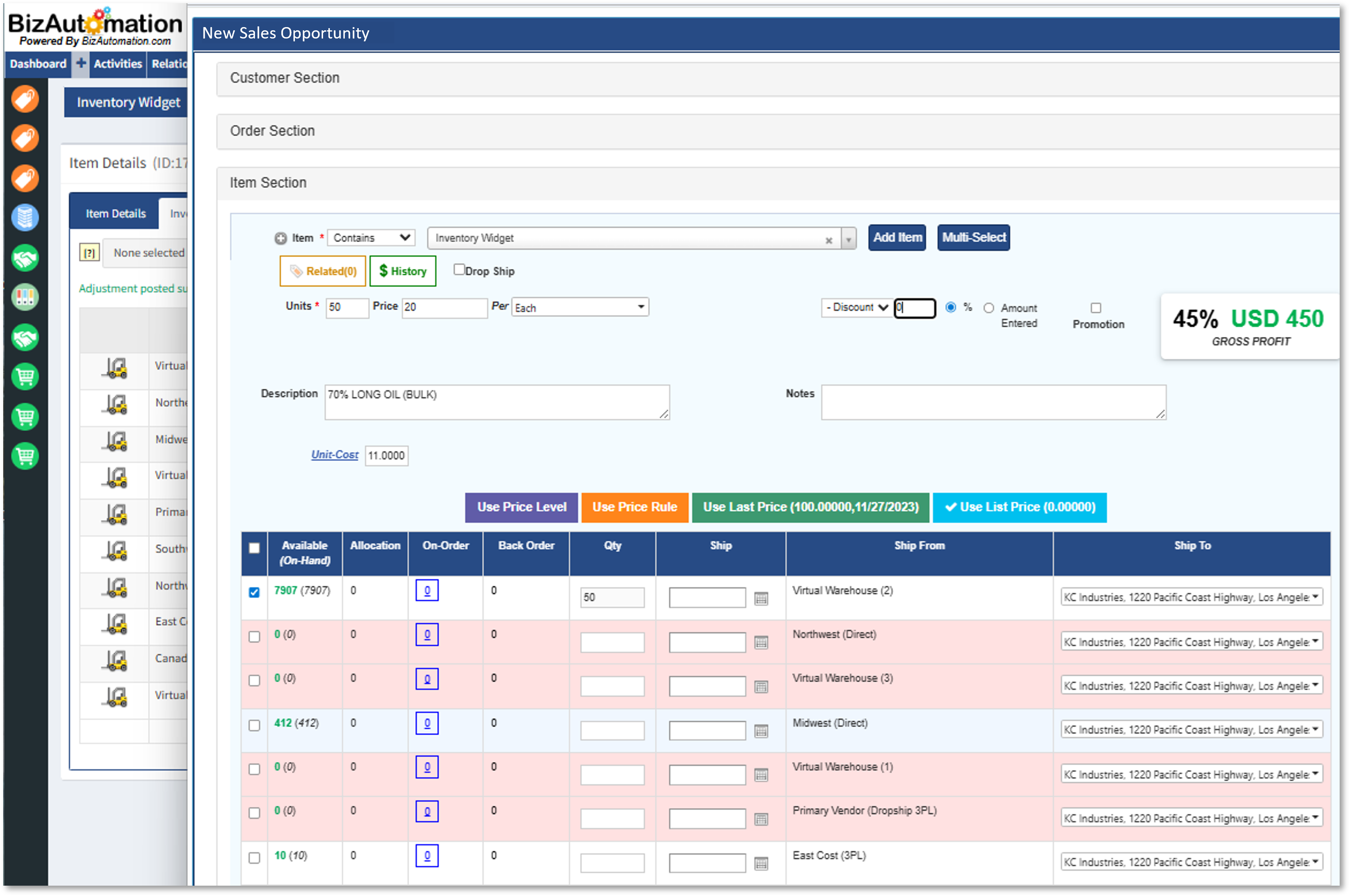
Task: Open Ship To dropdown for East Cost (3PL)
Action: (x=1191, y=862)
